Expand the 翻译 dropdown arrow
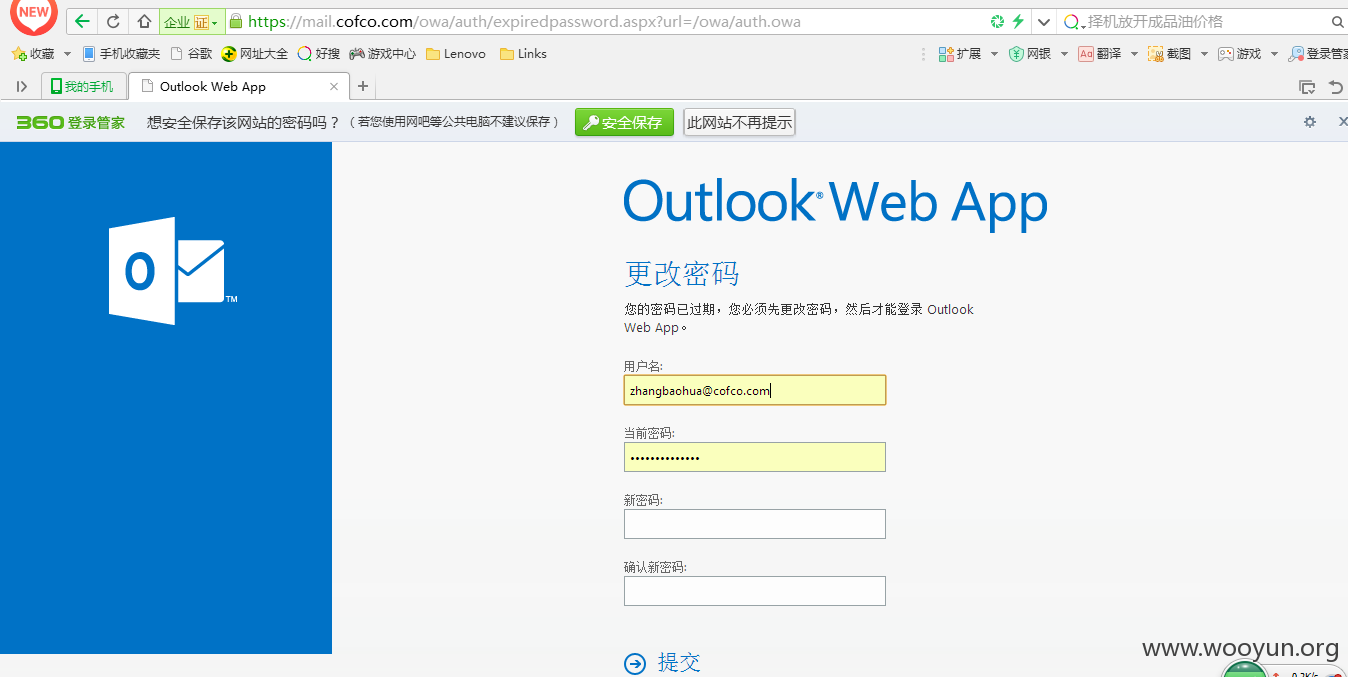Viewport: 1348px width, 677px height. pyautogui.click(x=1134, y=54)
